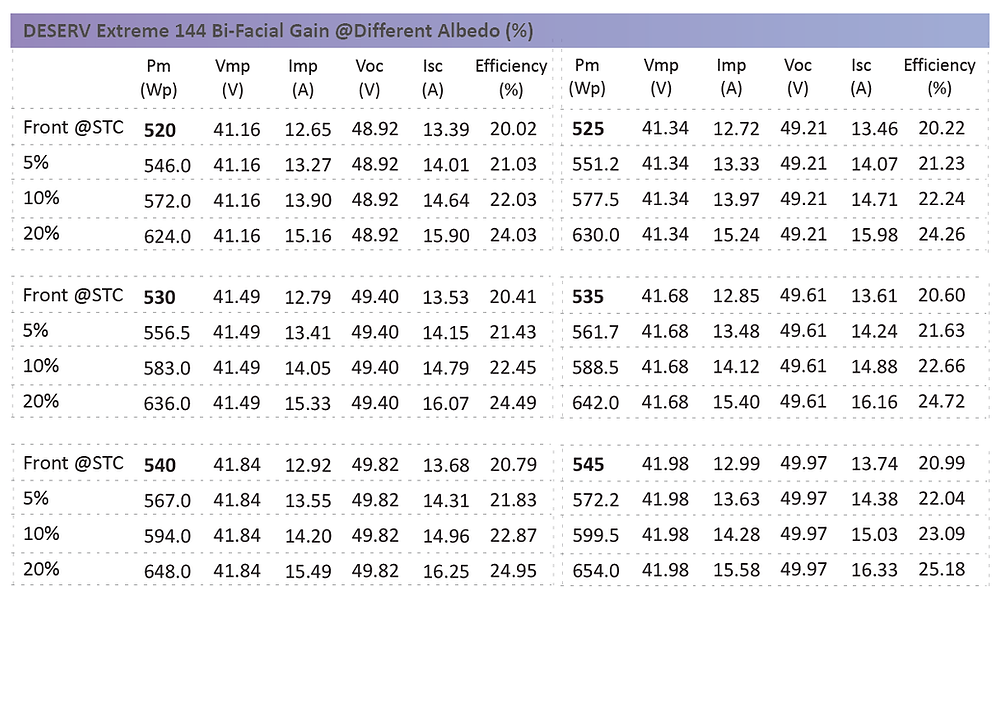Viewport: 1000px width, 718px height.
Task: Click the 636.0 Pm cell
Action: [167, 404]
